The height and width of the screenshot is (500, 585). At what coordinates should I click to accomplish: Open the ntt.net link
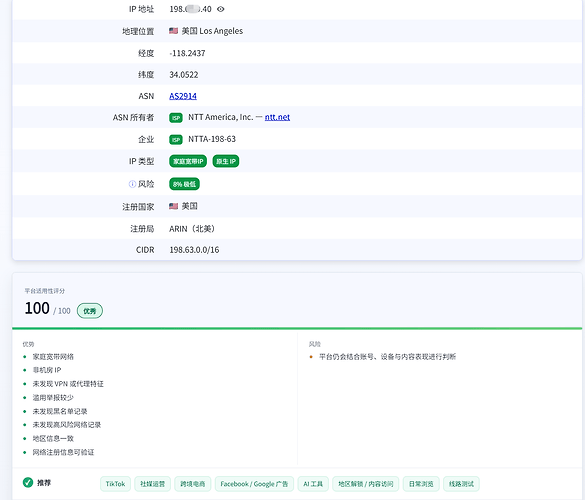[277, 117]
